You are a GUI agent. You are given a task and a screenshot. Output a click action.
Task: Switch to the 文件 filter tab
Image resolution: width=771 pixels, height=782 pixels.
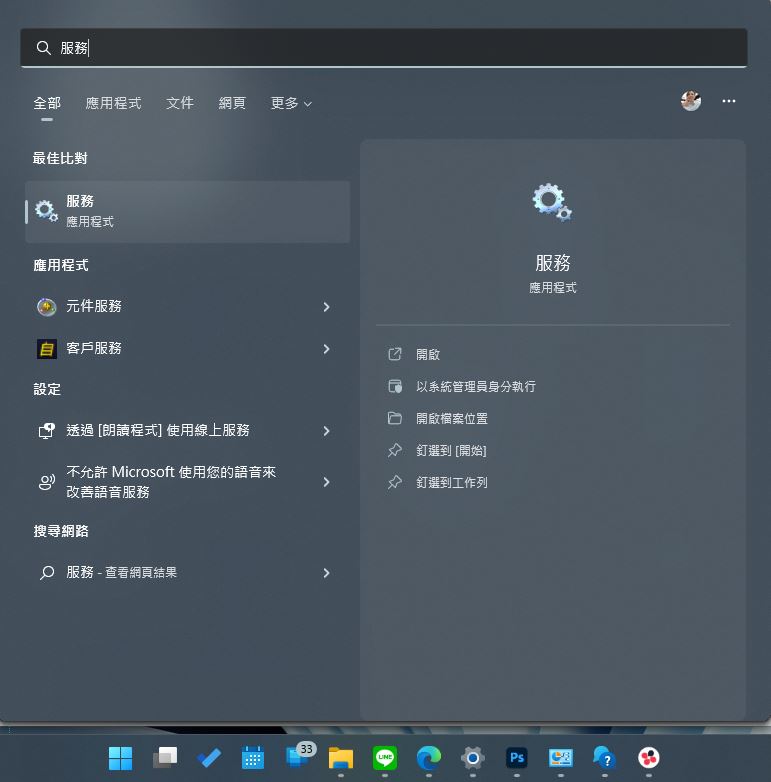(x=180, y=103)
